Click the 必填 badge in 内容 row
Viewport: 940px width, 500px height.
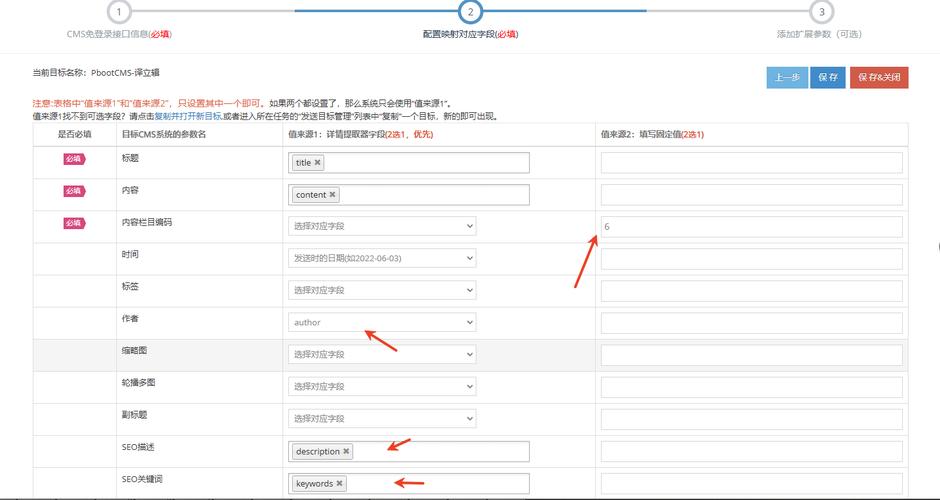coord(74,191)
